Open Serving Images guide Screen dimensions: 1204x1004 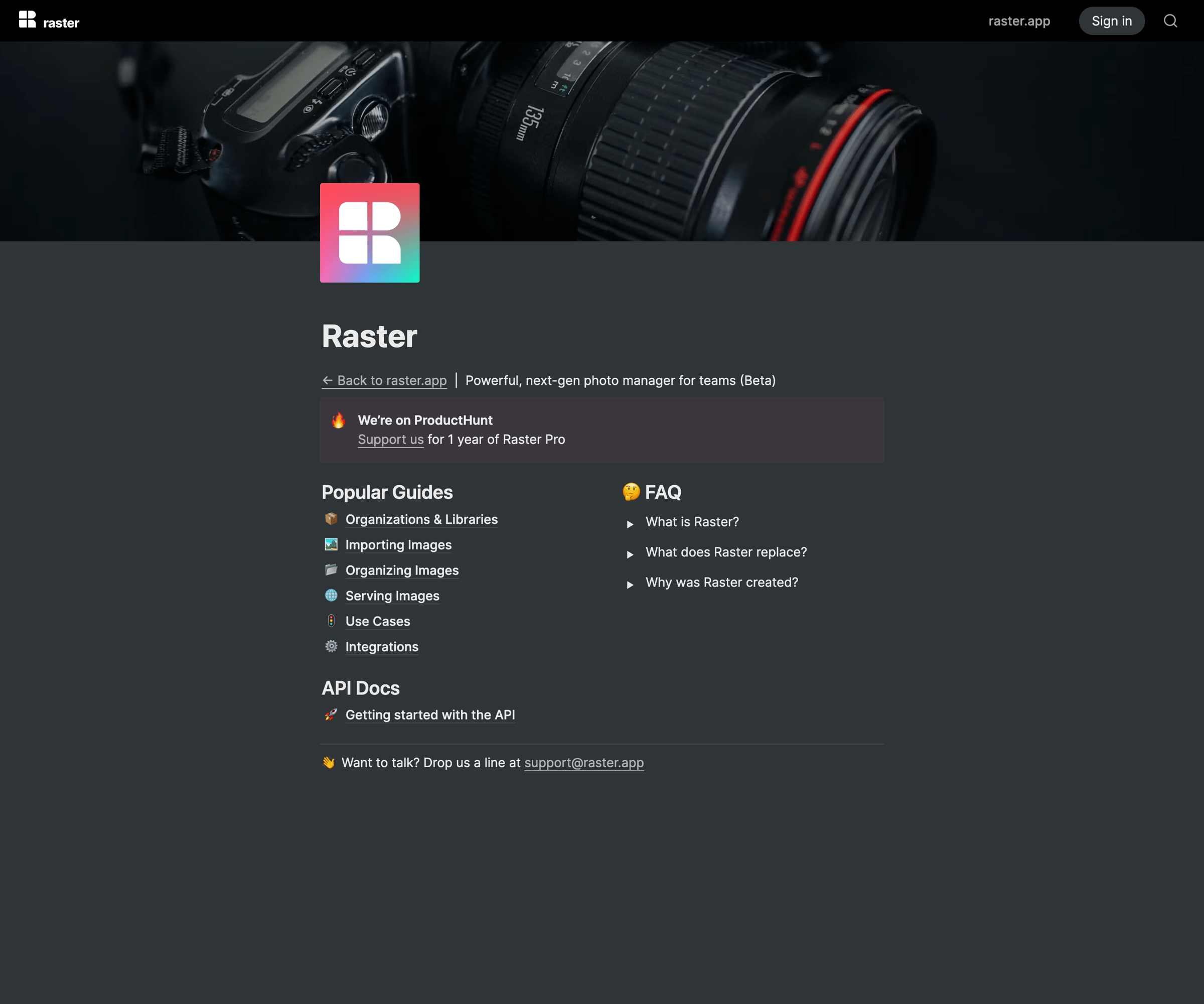(x=392, y=596)
